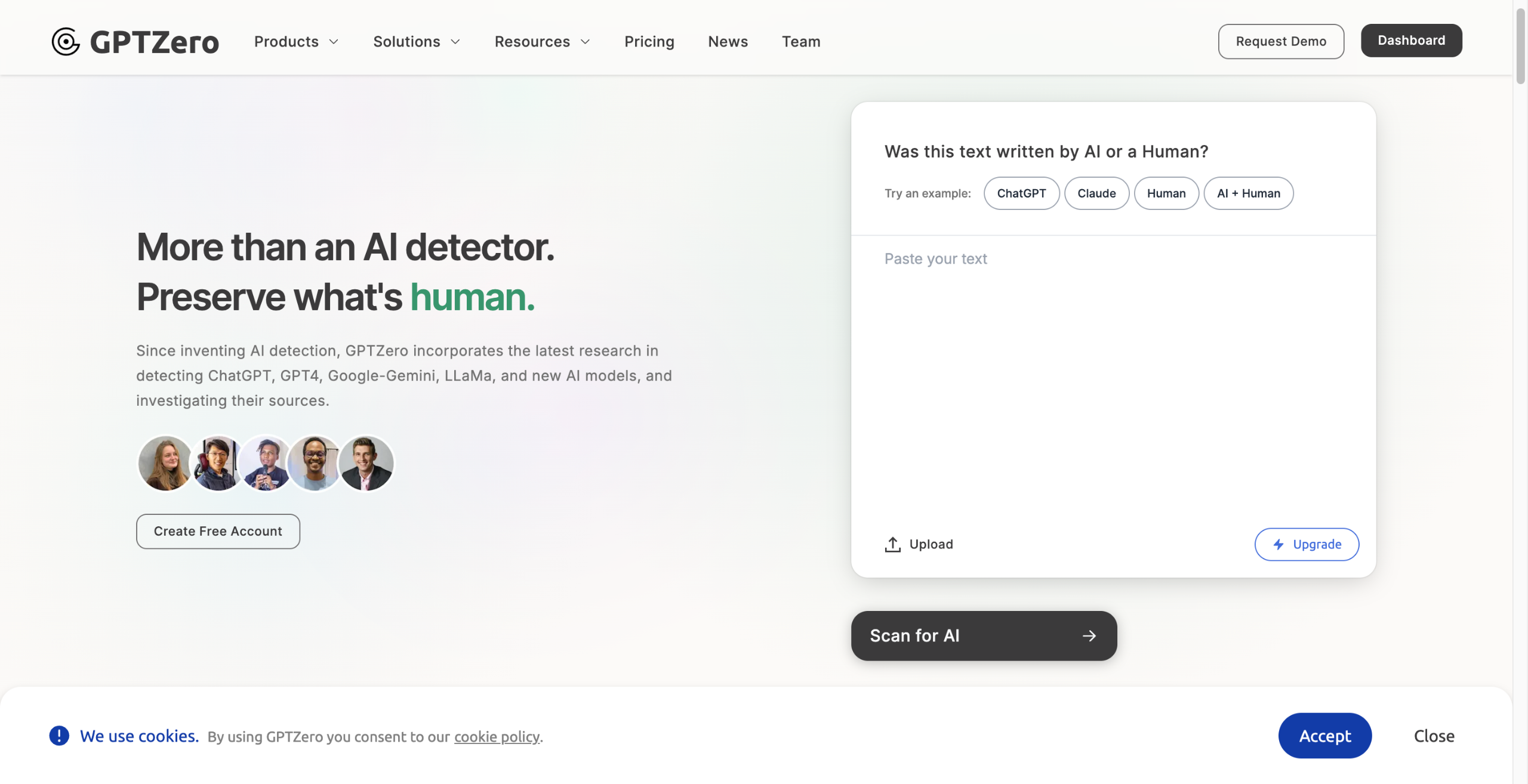1528x784 pixels.
Task: Click the GPTZero logo icon
Action: pos(66,42)
